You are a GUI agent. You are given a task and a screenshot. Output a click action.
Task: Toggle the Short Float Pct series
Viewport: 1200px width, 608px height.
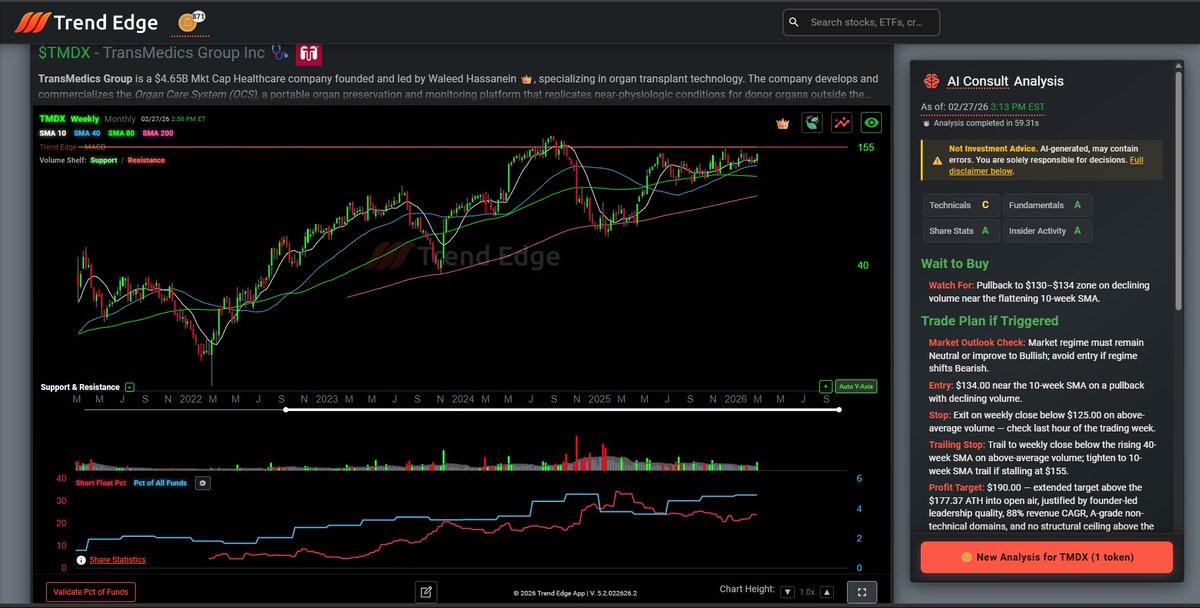(99, 482)
